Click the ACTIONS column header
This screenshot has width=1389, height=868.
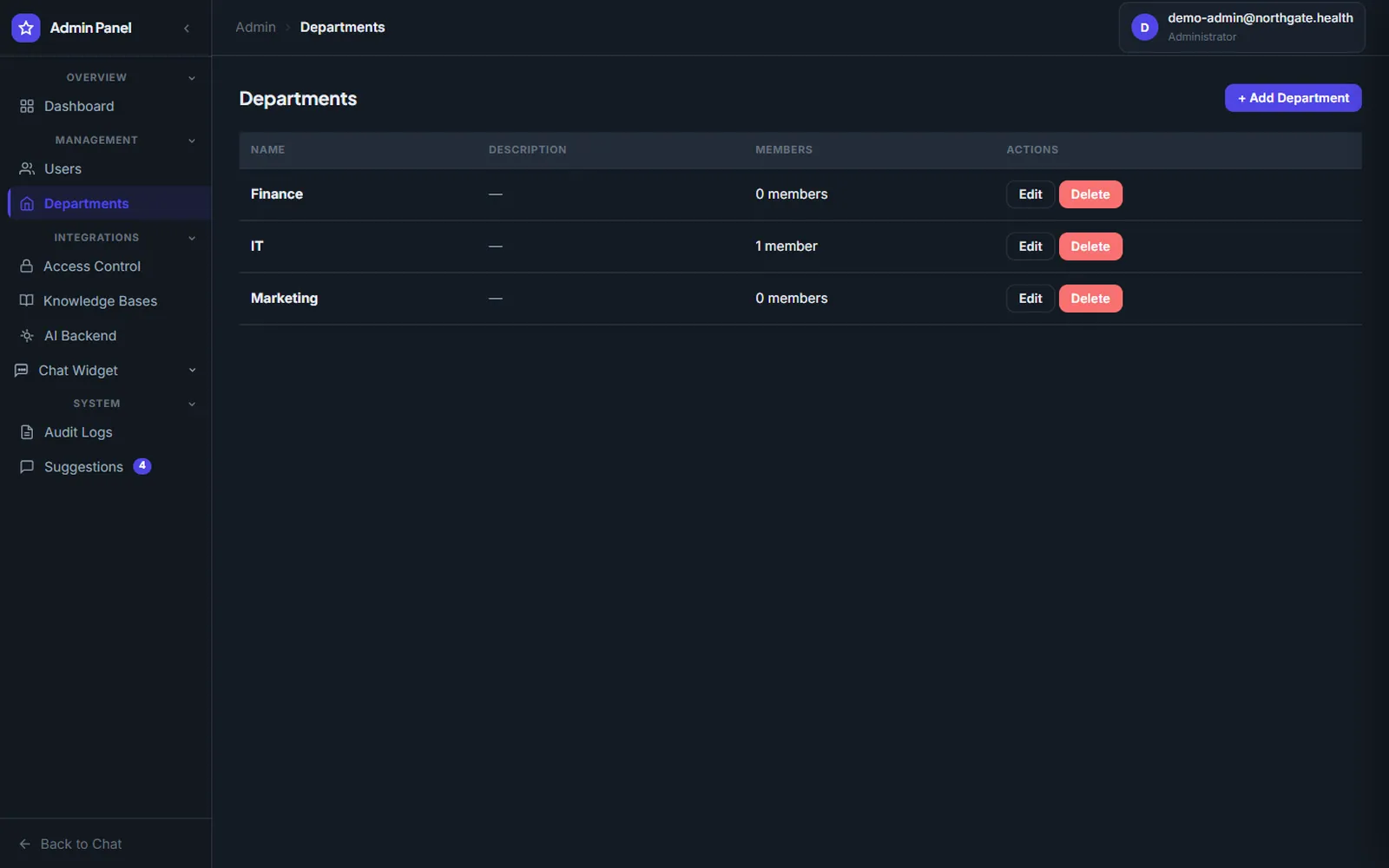click(x=1032, y=149)
